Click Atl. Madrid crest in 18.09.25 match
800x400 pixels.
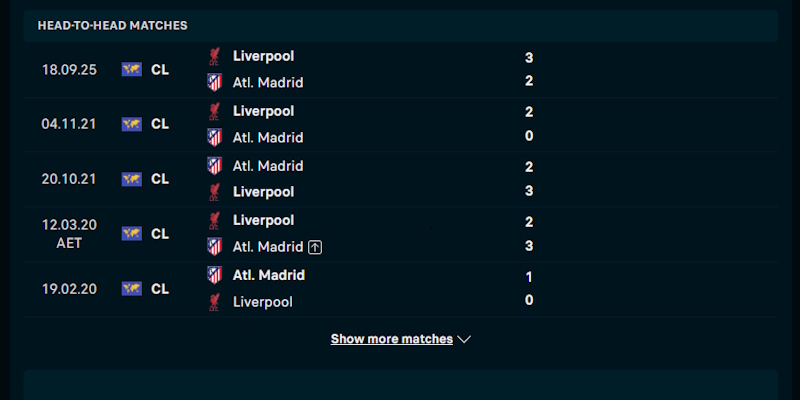click(214, 82)
